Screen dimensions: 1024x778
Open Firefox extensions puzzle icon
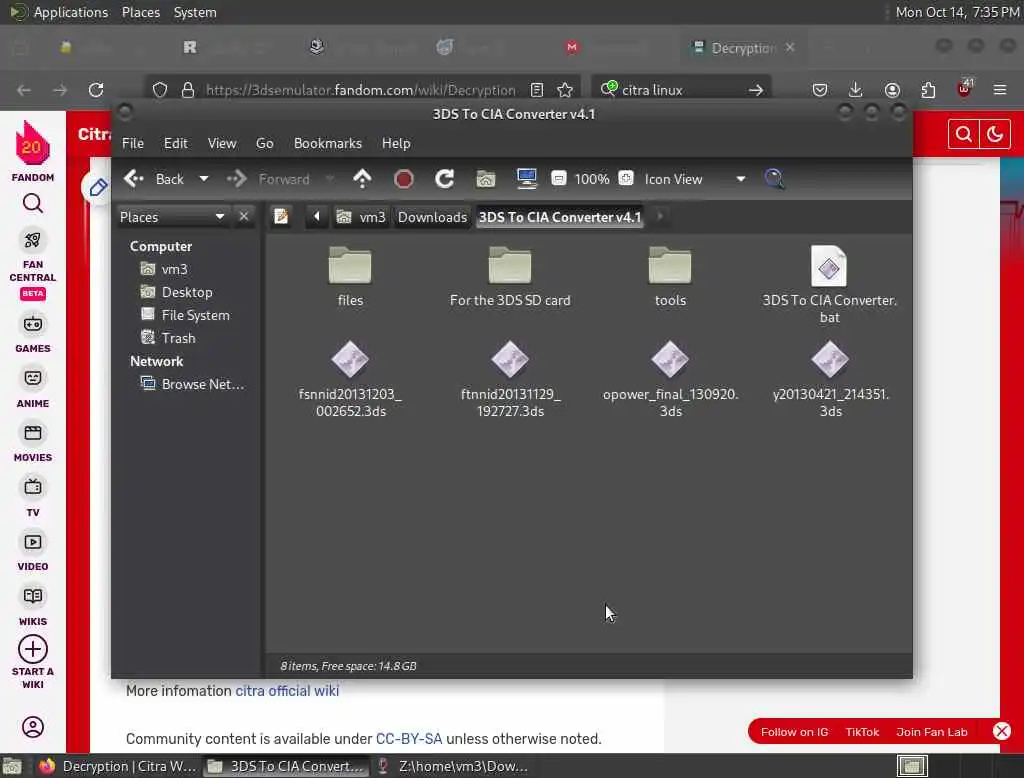pos(928,89)
